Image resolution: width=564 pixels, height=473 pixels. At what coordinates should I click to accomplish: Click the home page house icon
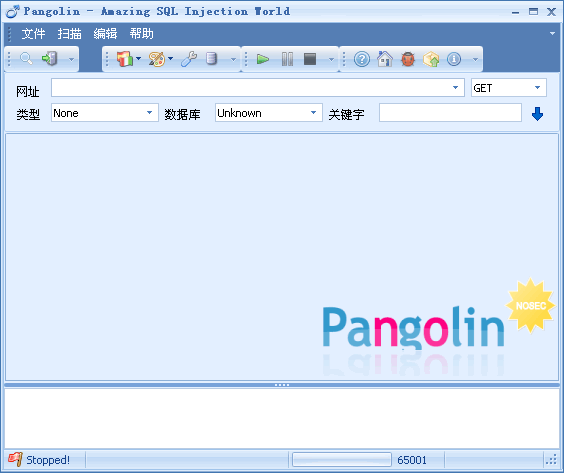tap(385, 59)
